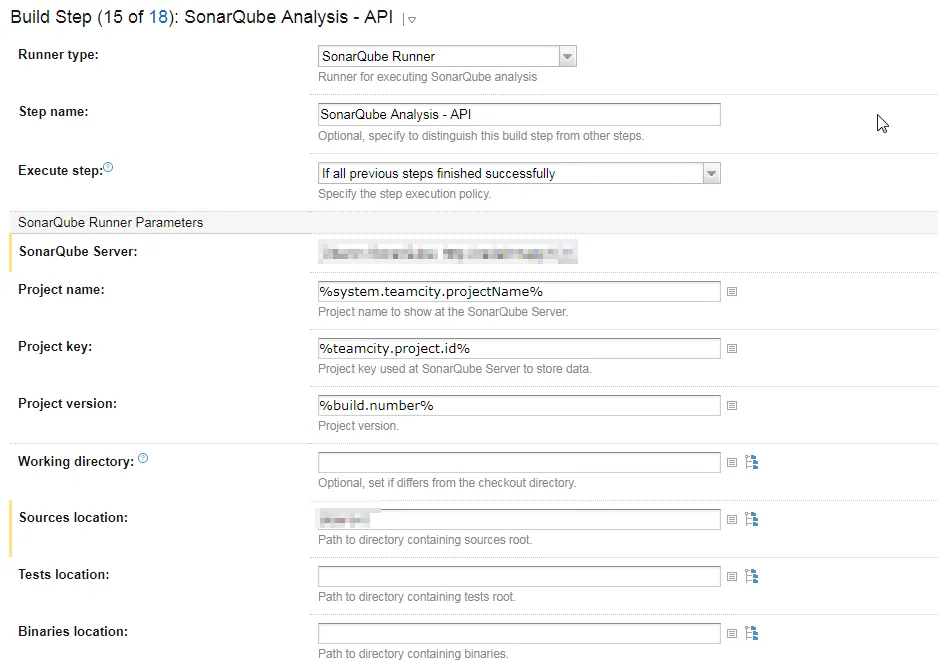The height and width of the screenshot is (661, 938).
Task: Open parameter picker icon for Project version
Action: (x=732, y=406)
